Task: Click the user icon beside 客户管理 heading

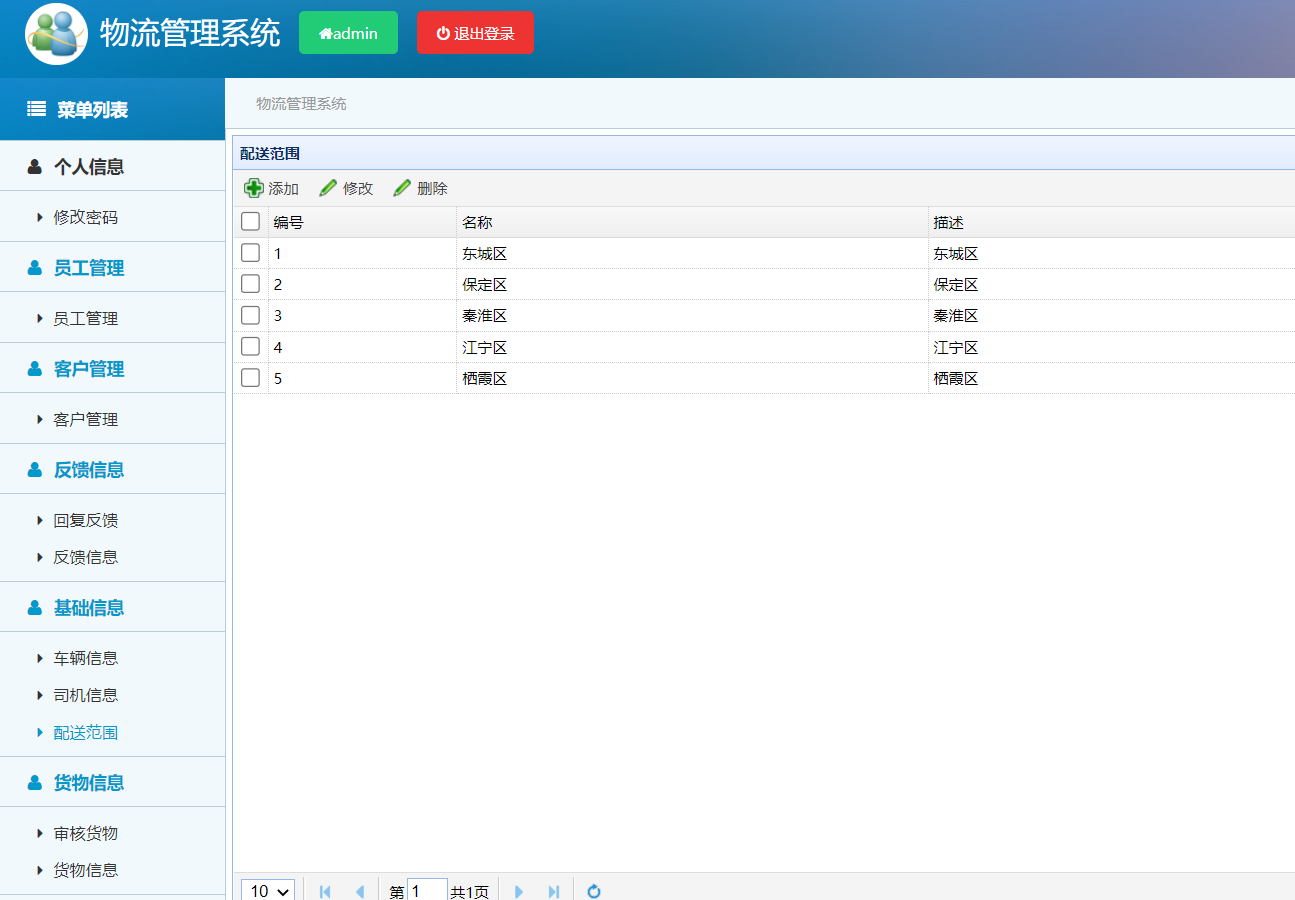Action: coord(35,368)
